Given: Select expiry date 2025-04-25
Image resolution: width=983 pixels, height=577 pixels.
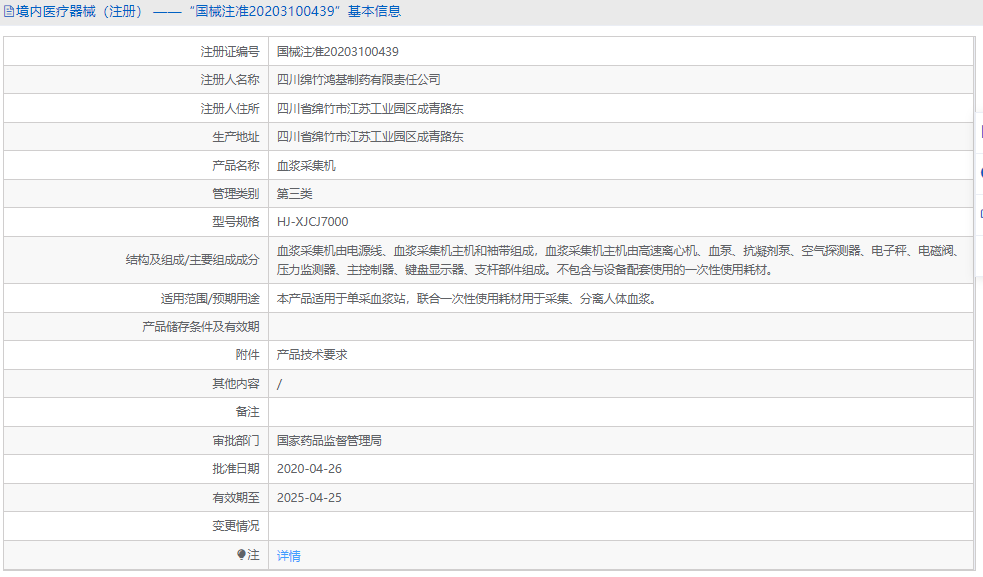Looking at the screenshot, I should pyautogui.click(x=309, y=497).
